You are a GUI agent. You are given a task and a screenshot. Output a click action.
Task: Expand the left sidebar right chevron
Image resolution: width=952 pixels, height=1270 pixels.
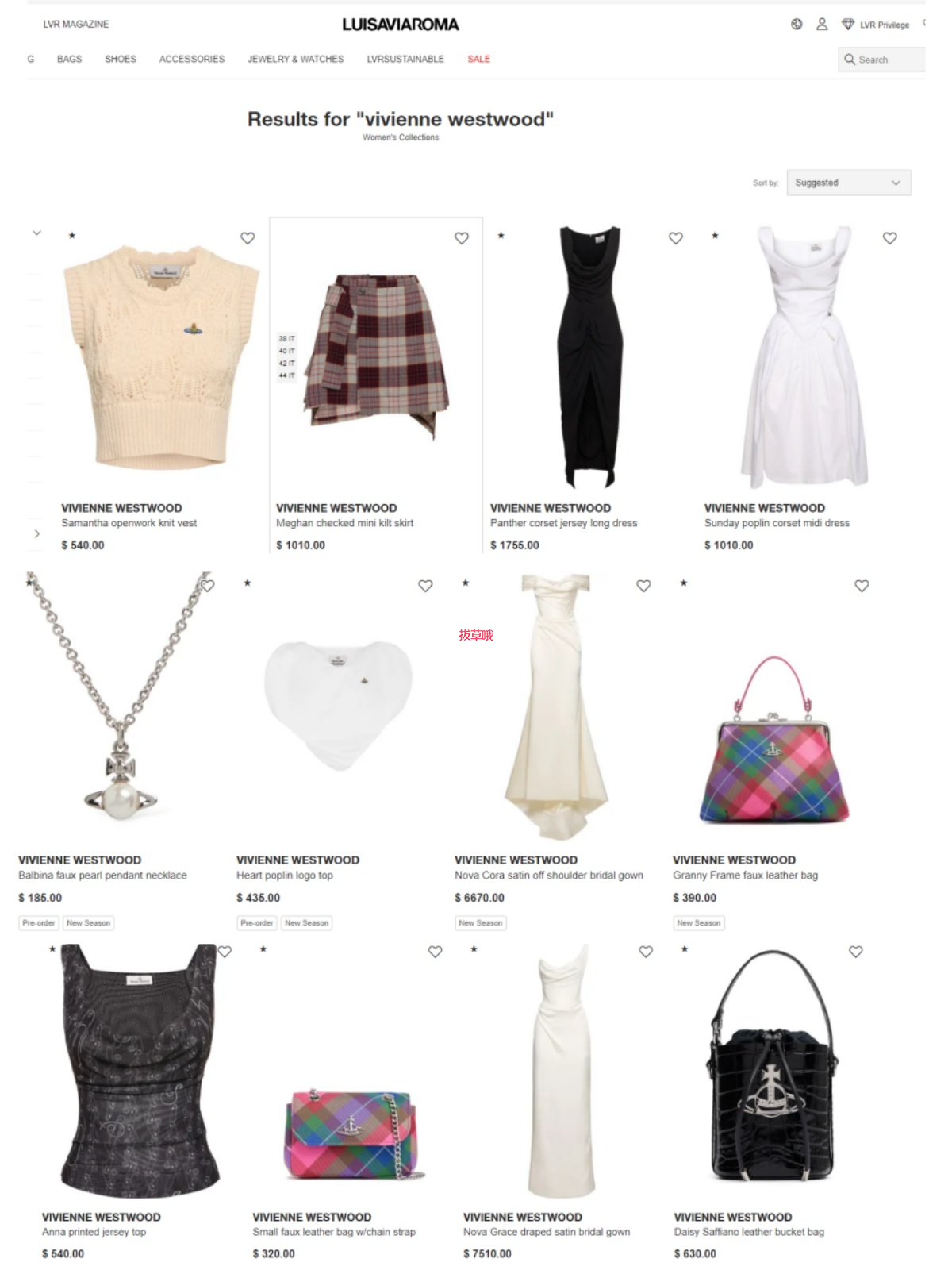[x=36, y=534]
